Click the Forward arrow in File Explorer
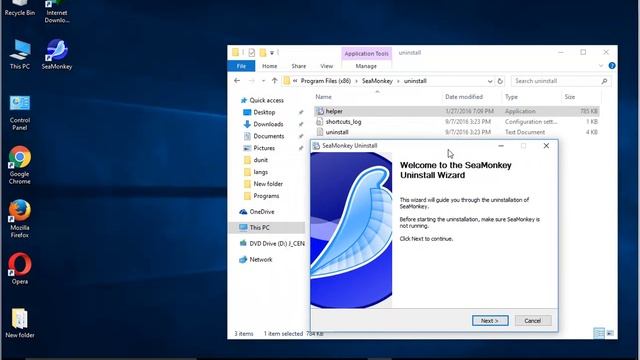Viewport: 640px width, 360px height. tap(251, 81)
